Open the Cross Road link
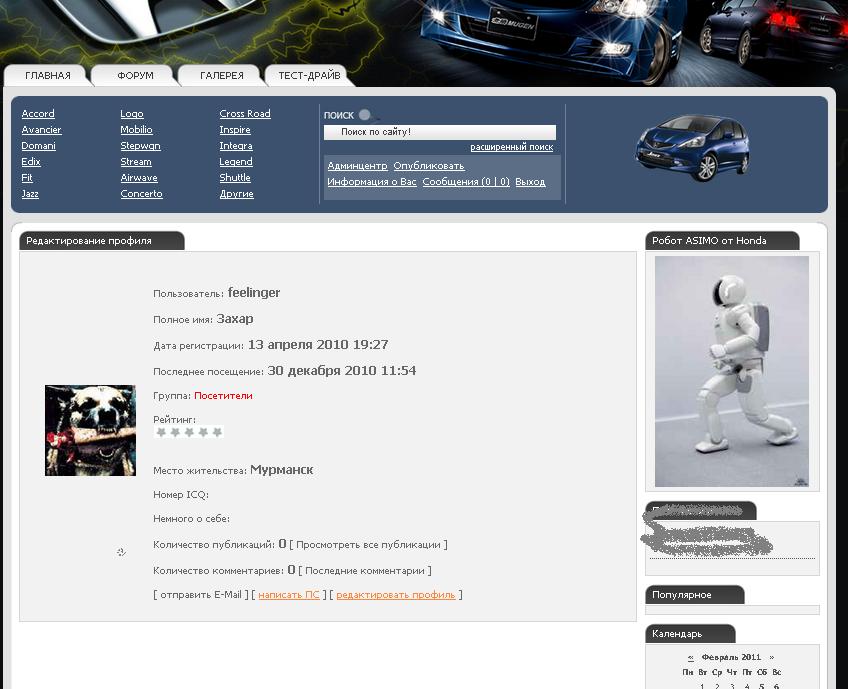The width and height of the screenshot is (848, 689). [245, 114]
